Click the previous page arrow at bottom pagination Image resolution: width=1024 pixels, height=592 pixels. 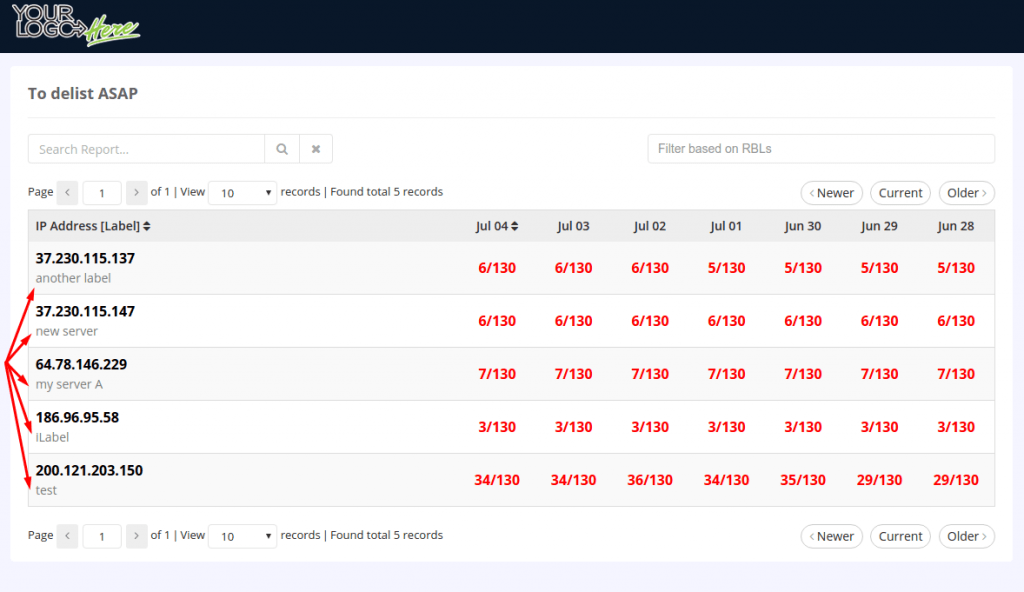tap(67, 536)
